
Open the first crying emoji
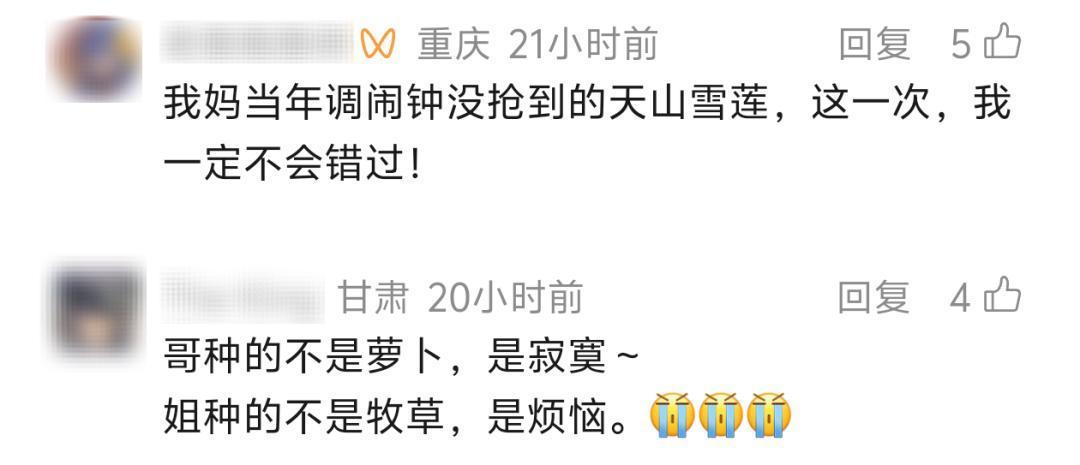[x=672, y=415]
